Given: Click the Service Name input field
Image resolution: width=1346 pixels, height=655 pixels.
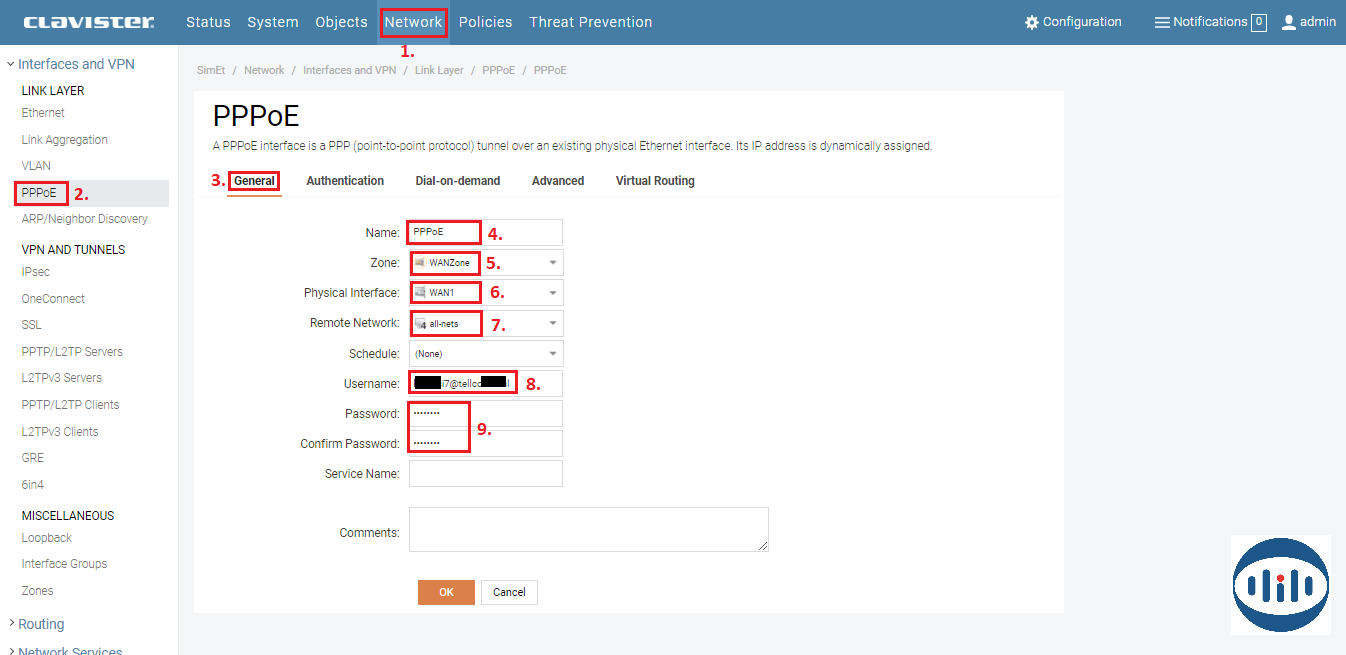Looking at the screenshot, I should 486,473.
